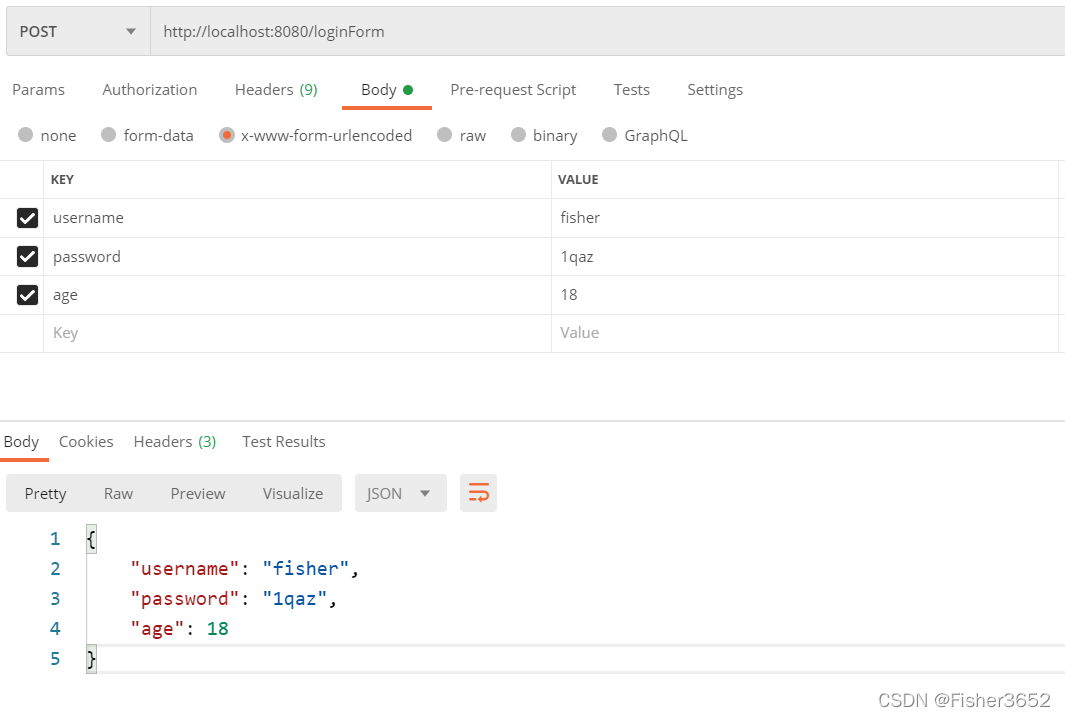
Task: Switch response view to Raw
Action: click(118, 494)
